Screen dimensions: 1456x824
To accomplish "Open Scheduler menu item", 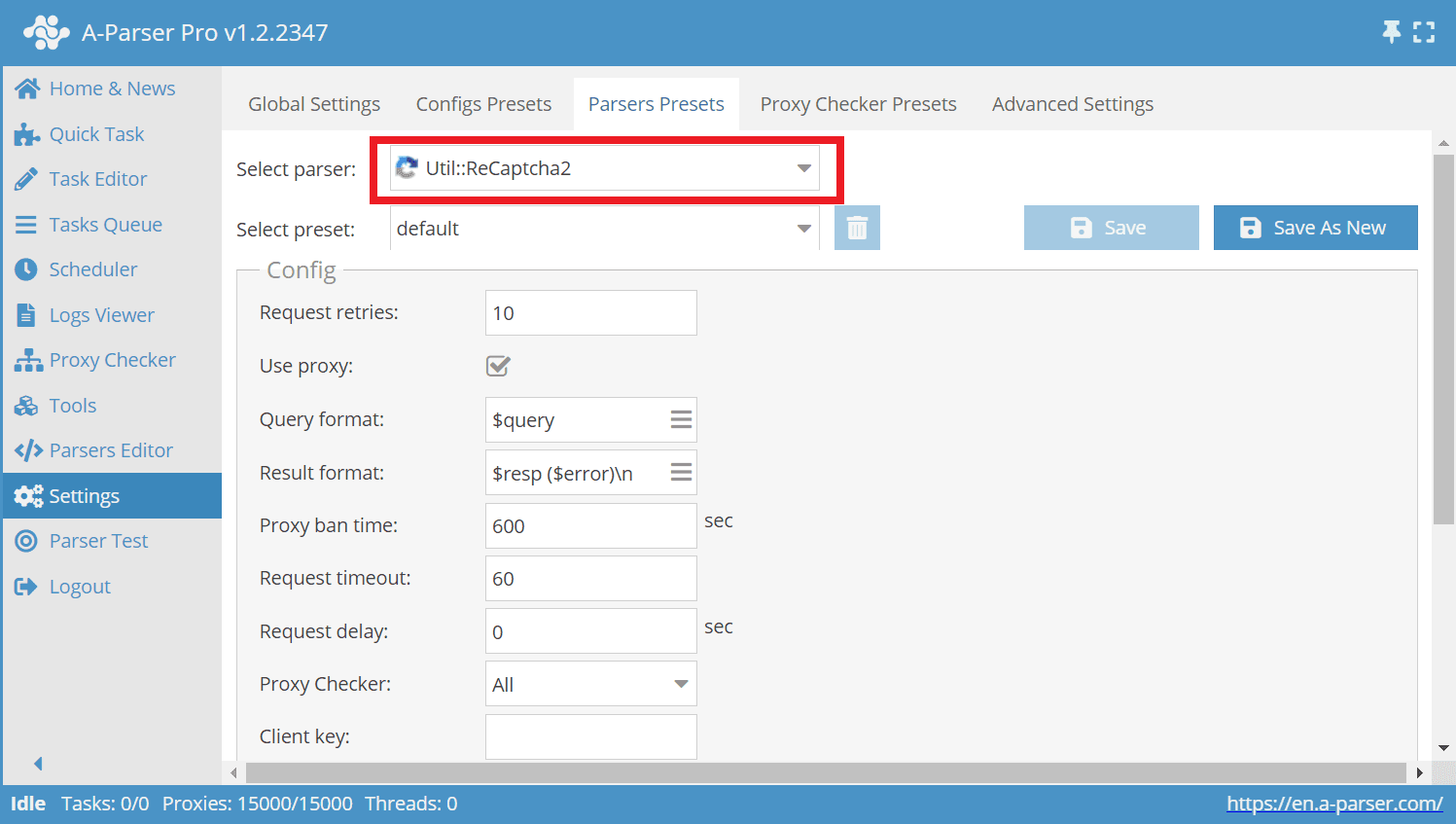I will point(112,269).
